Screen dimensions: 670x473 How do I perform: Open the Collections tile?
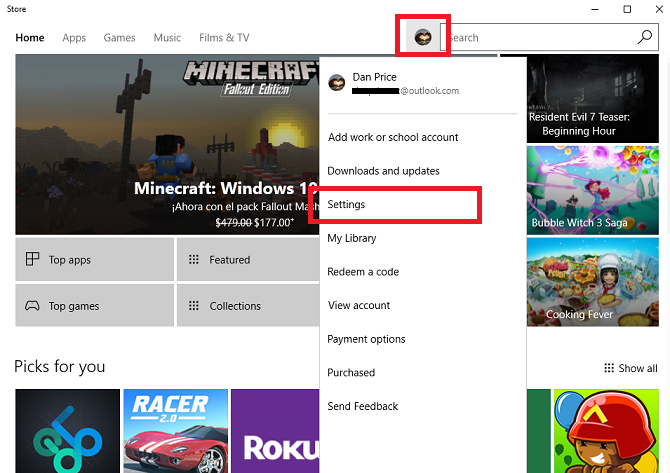(x=248, y=306)
